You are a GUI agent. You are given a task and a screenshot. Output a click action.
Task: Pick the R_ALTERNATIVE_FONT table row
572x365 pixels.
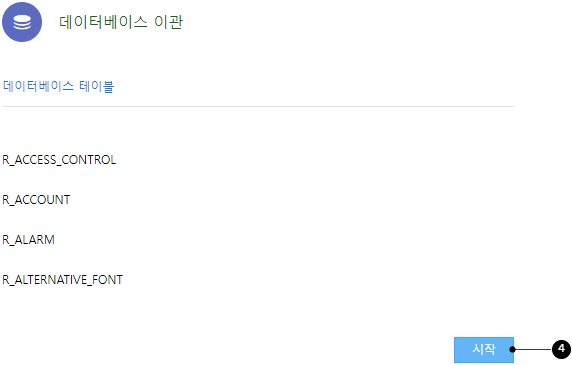[x=62, y=280]
